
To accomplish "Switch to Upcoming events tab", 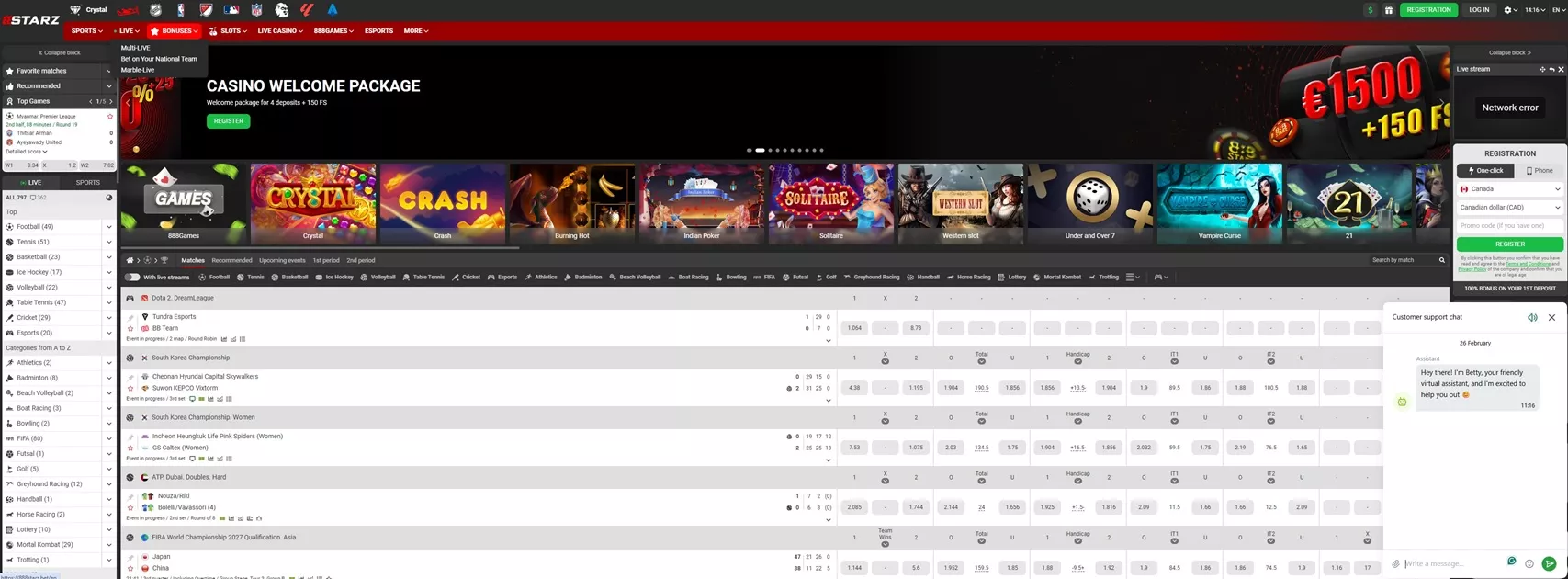I will pyautogui.click(x=282, y=260).
